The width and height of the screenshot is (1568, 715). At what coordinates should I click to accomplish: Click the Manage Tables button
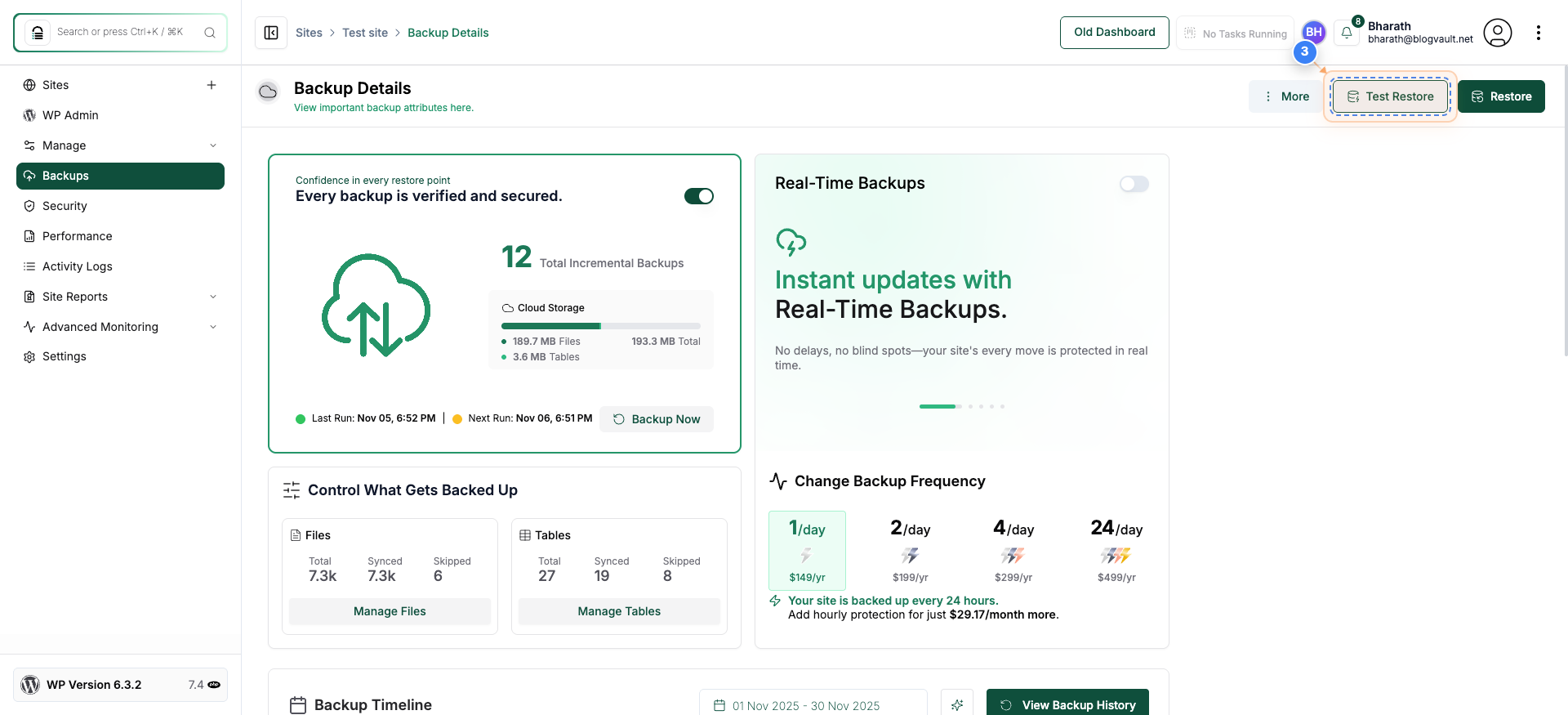coord(619,611)
